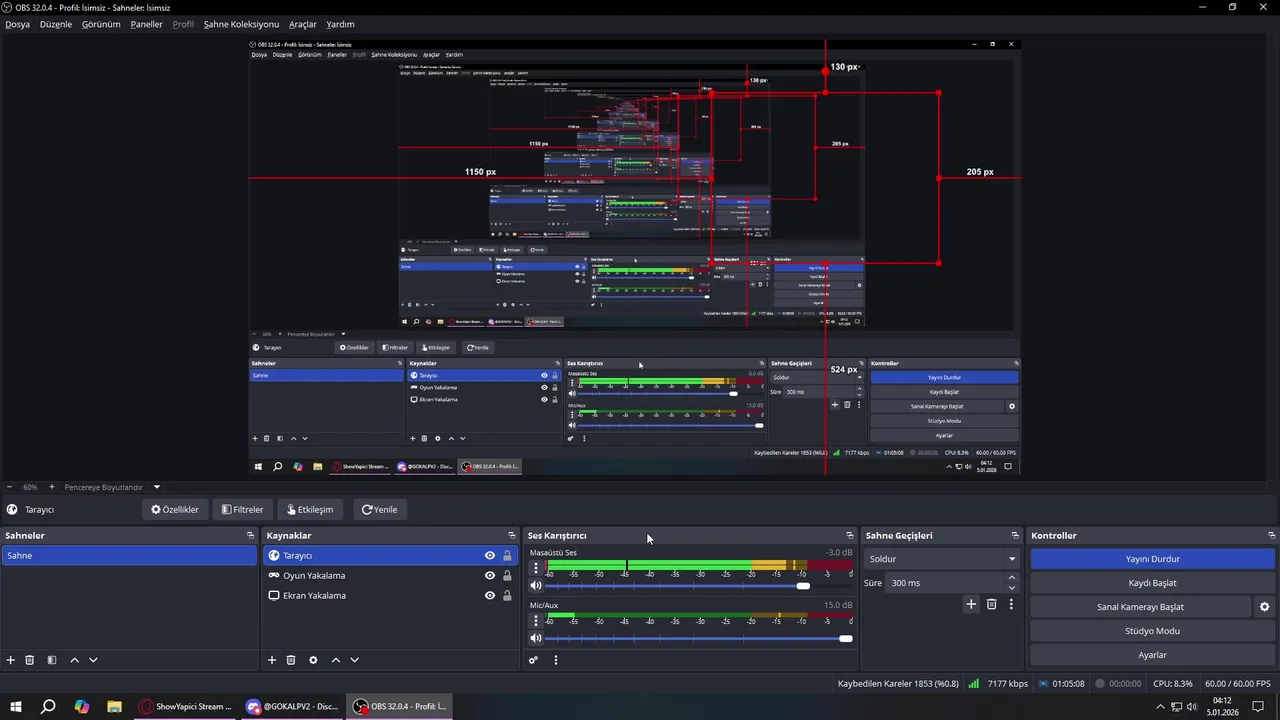The height and width of the screenshot is (720, 1280).
Task: Open the Düzenle menu
Action: click(56, 24)
